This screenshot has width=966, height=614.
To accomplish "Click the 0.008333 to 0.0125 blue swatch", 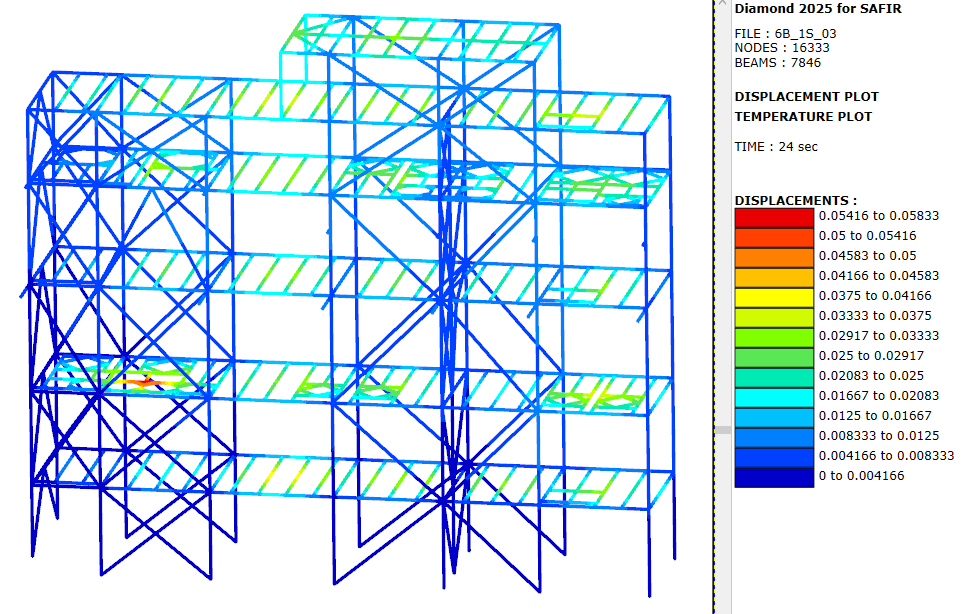I will point(774,437).
